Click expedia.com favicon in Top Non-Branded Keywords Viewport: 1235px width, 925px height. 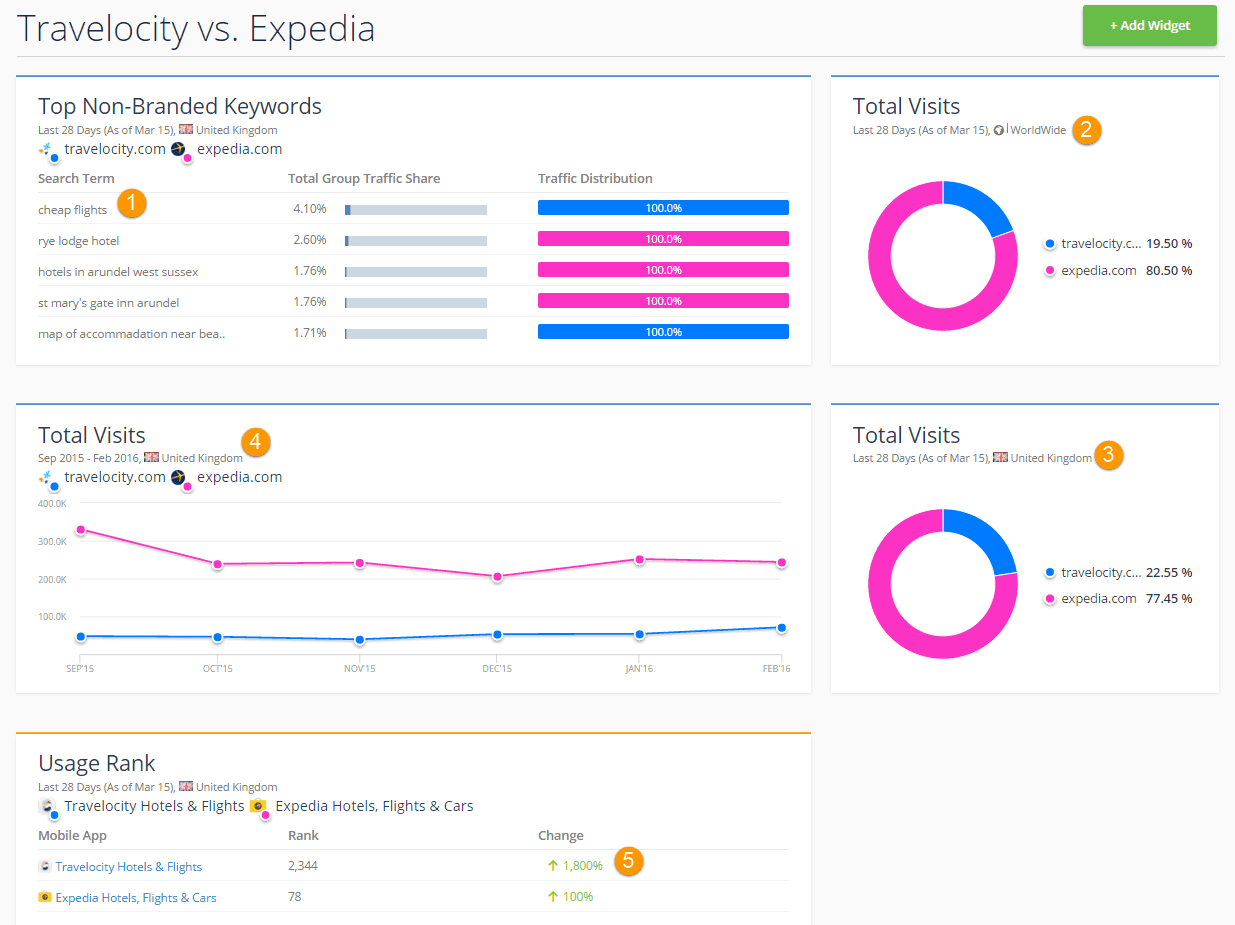(178, 149)
